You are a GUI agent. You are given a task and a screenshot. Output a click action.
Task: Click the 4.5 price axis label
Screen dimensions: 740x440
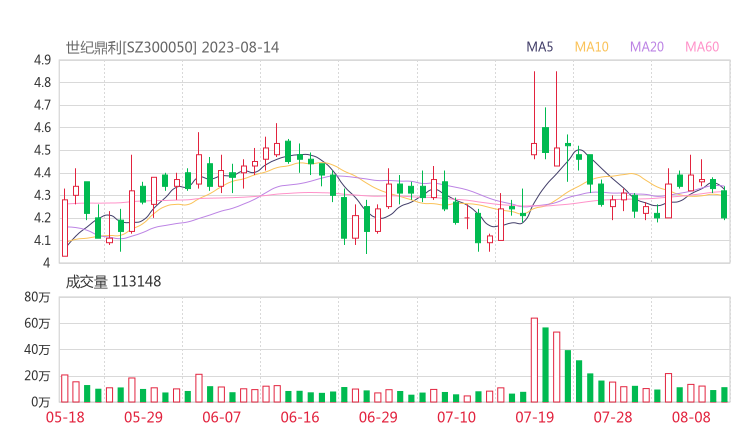(x=42, y=150)
